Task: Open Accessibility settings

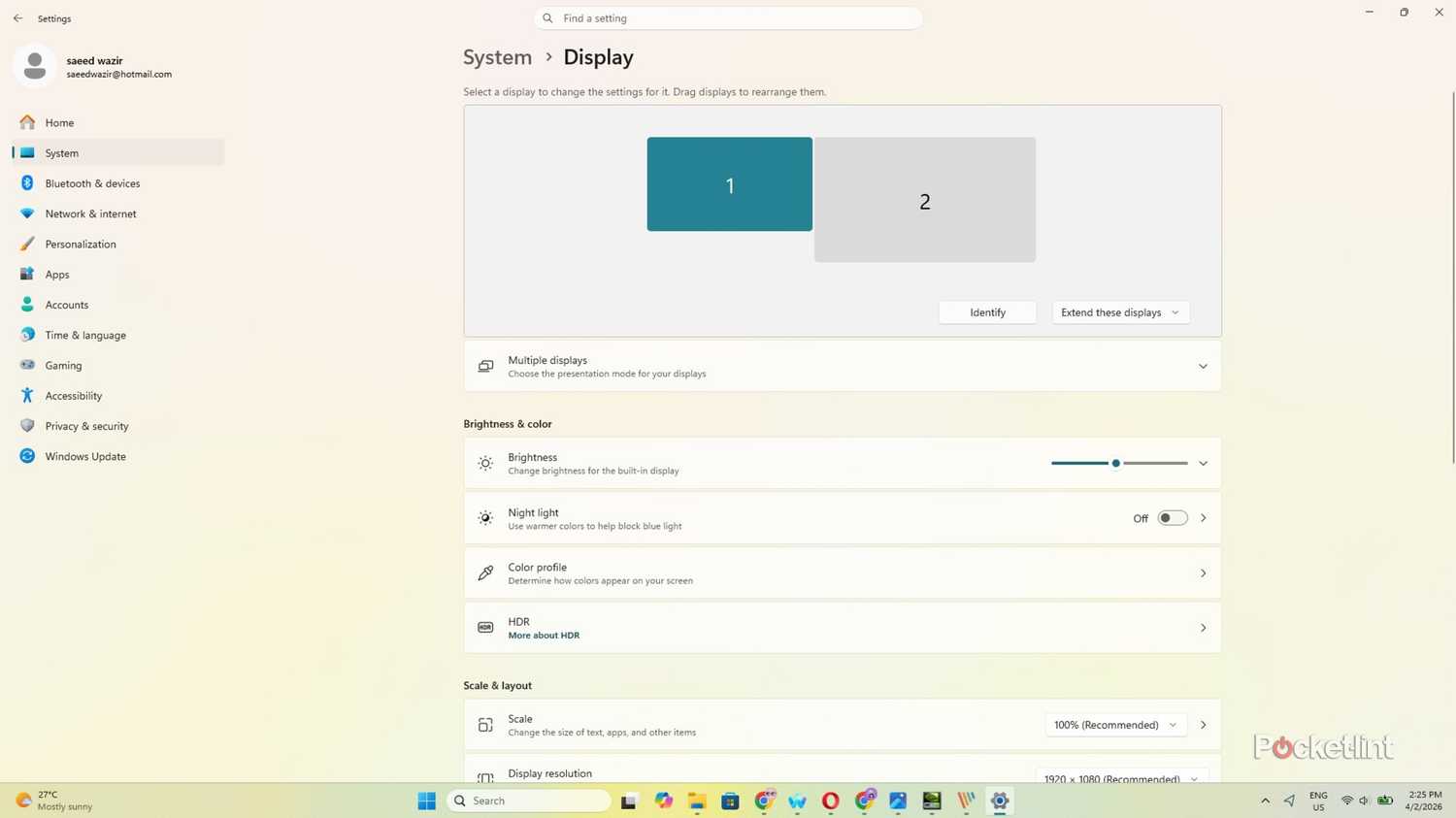Action: (x=73, y=395)
